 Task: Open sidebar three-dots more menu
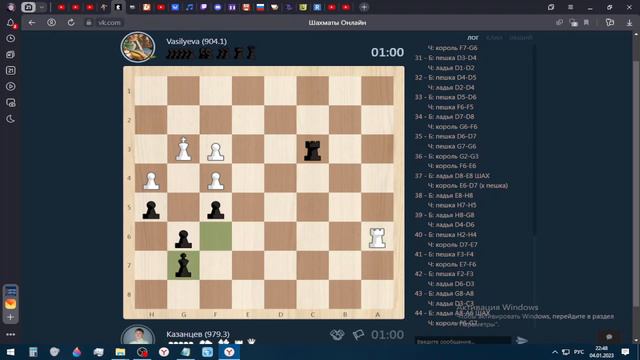(x=11, y=334)
